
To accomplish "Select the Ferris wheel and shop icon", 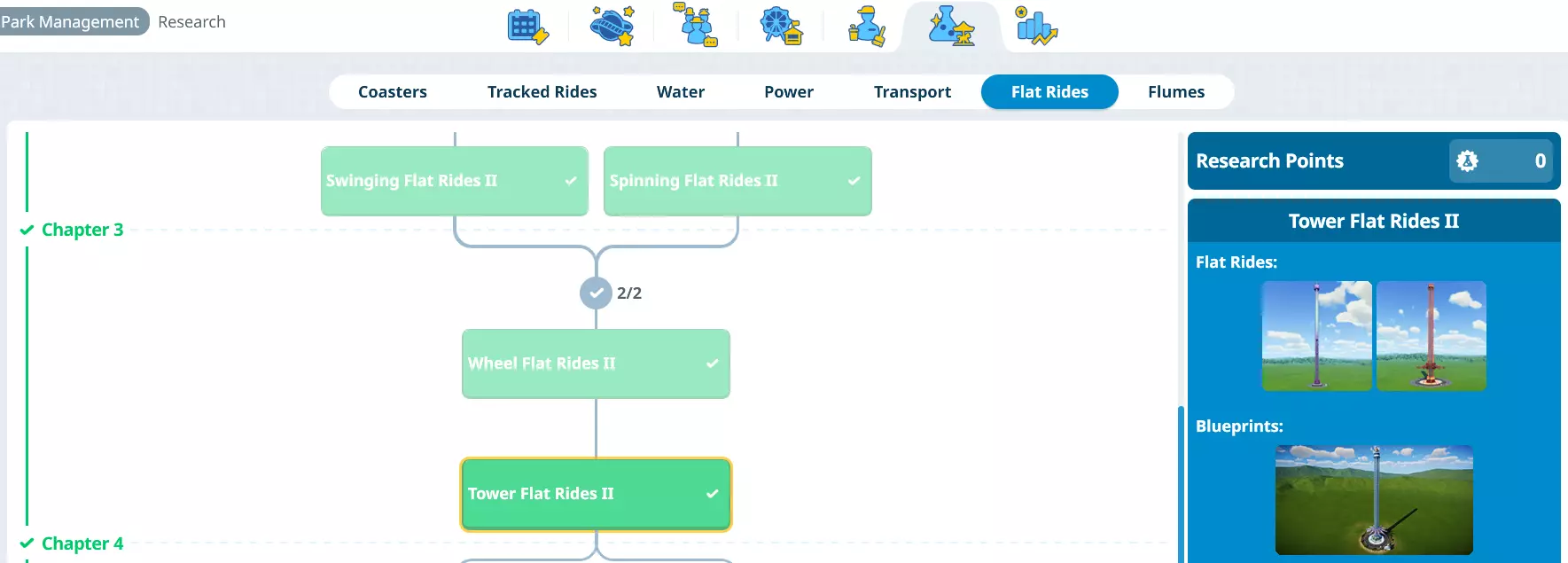I will click(781, 26).
